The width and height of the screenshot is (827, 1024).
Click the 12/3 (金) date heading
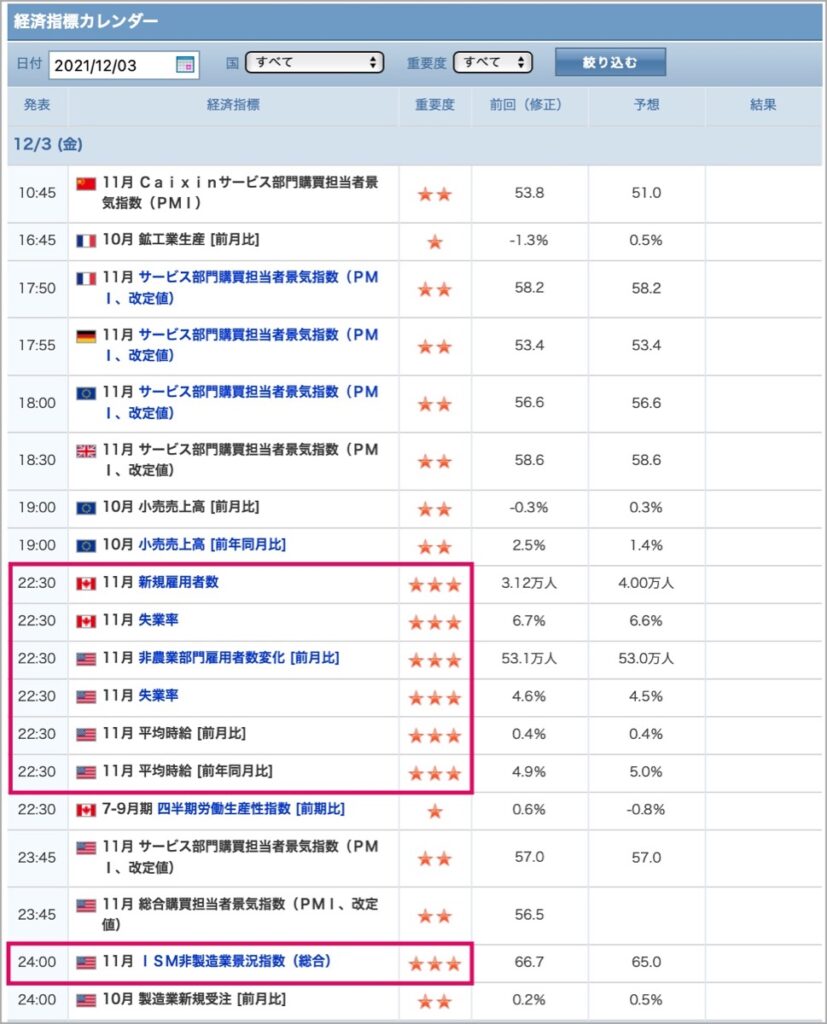[x=48, y=144]
